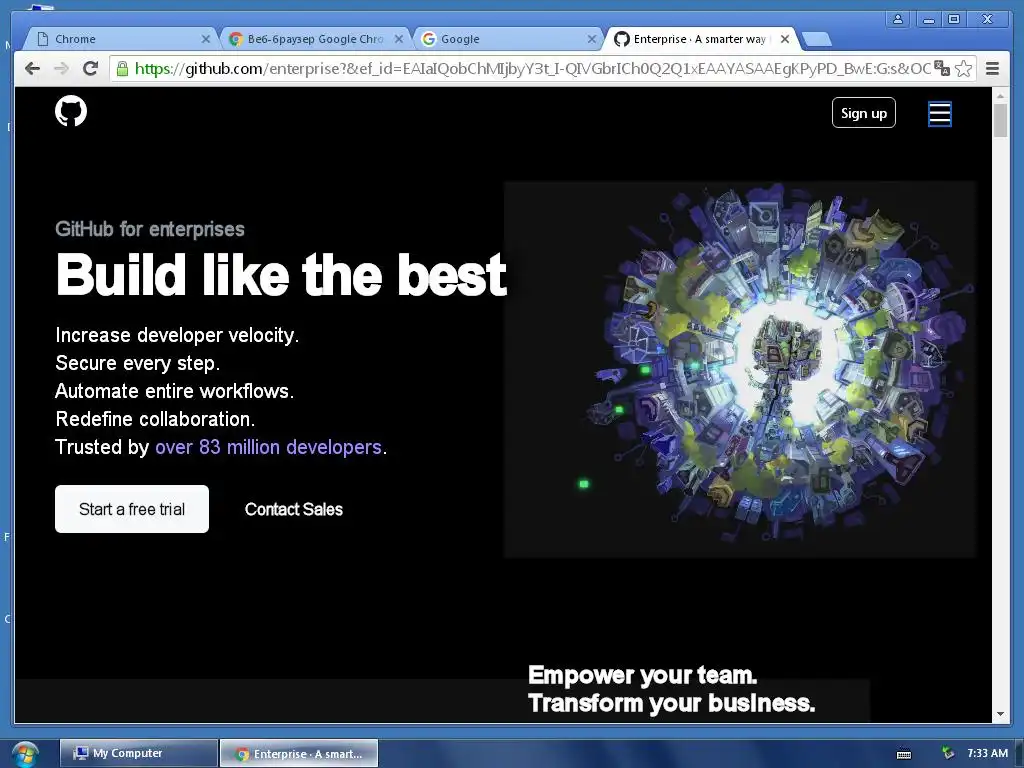Click the 'Build like the best' headline
1024x768 pixels.
281,275
